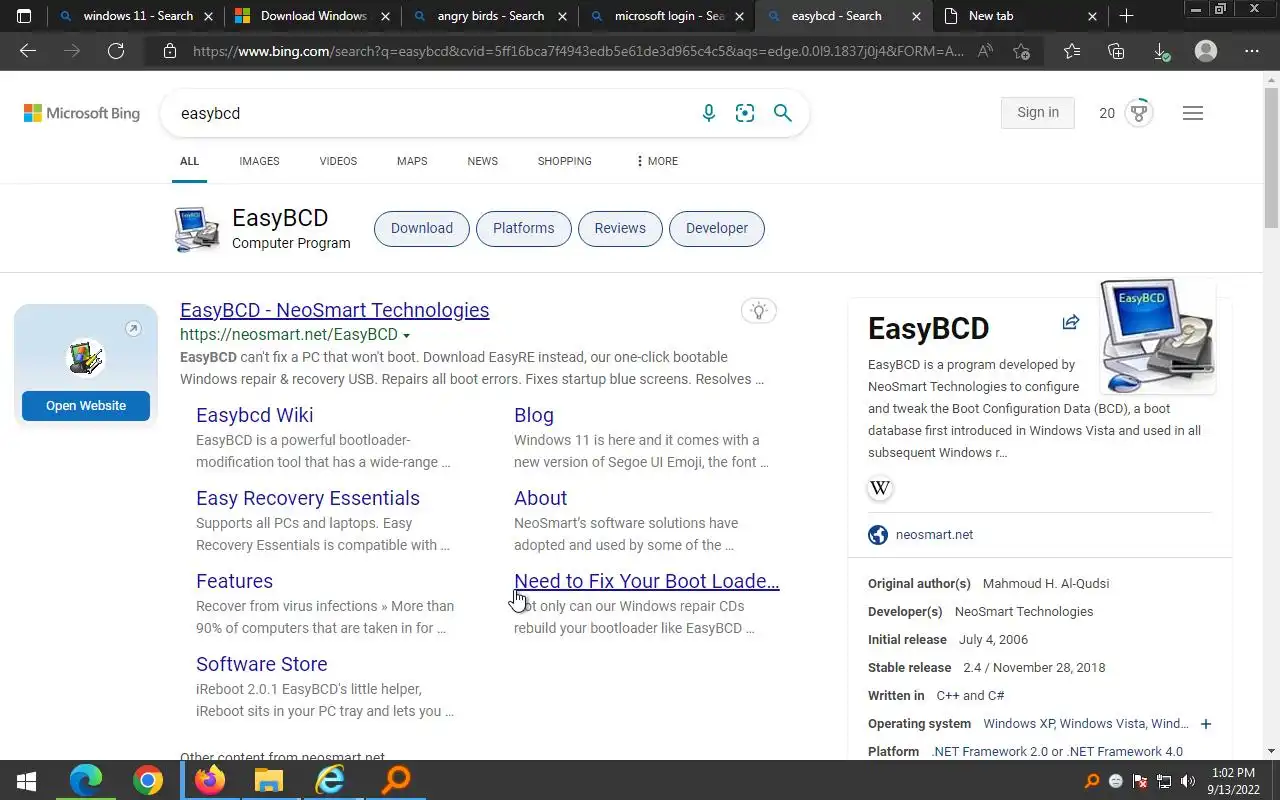Search by voice using microphone icon
Viewport: 1280px width, 800px height.
pos(709,113)
